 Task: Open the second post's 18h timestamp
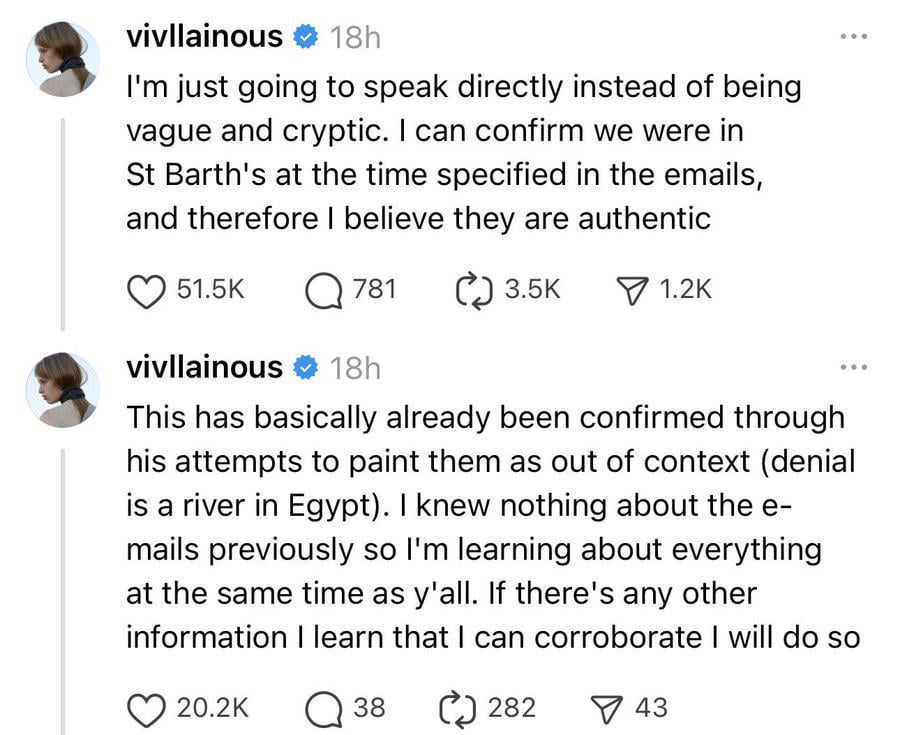tap(355, 368)
